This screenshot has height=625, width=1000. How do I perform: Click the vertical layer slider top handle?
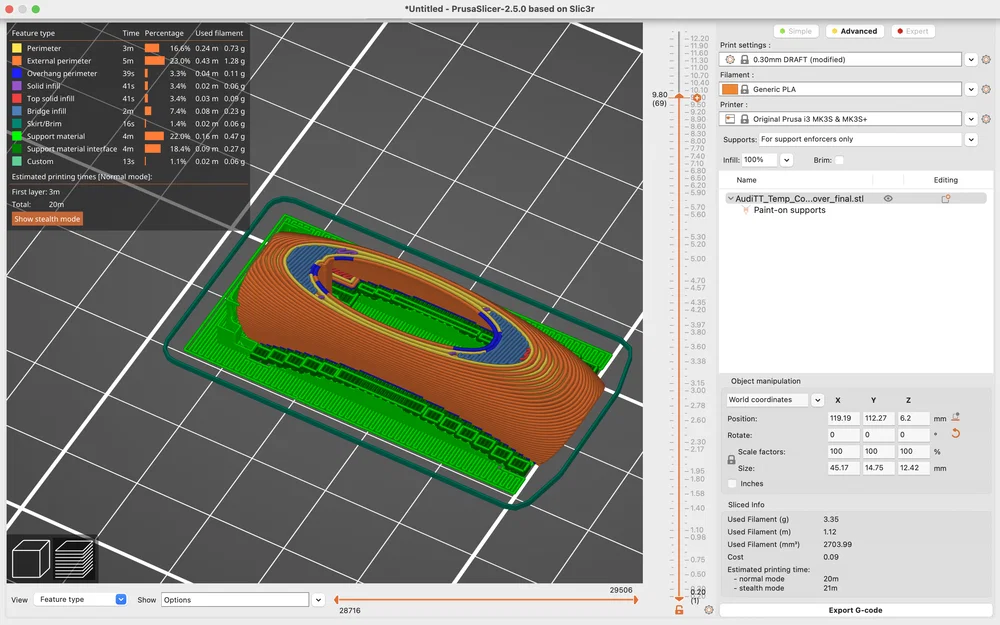[x=679, y=96]
